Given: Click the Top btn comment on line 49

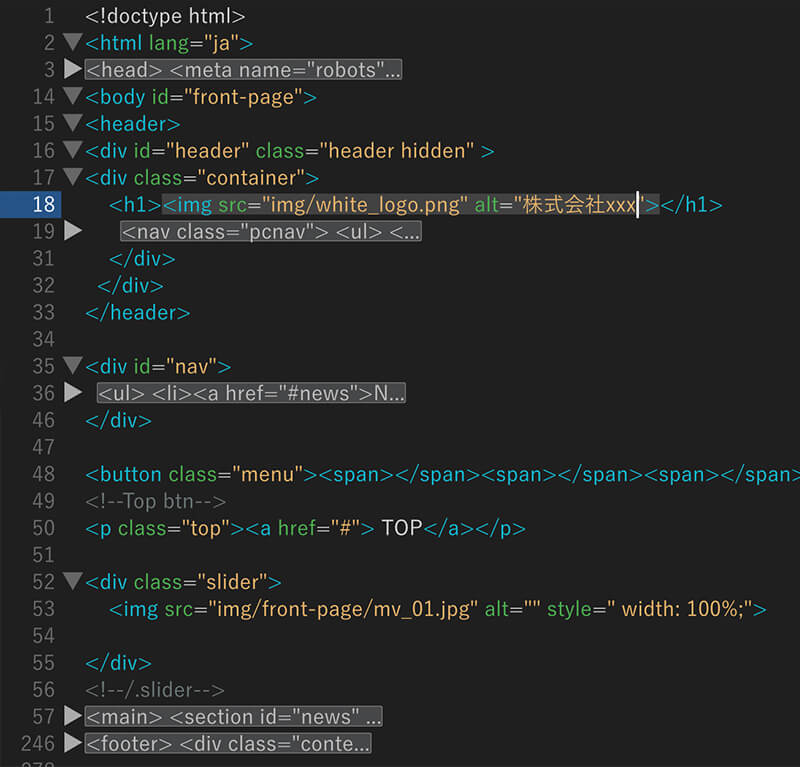Looking at the screenshot, I should coord(156,501).
